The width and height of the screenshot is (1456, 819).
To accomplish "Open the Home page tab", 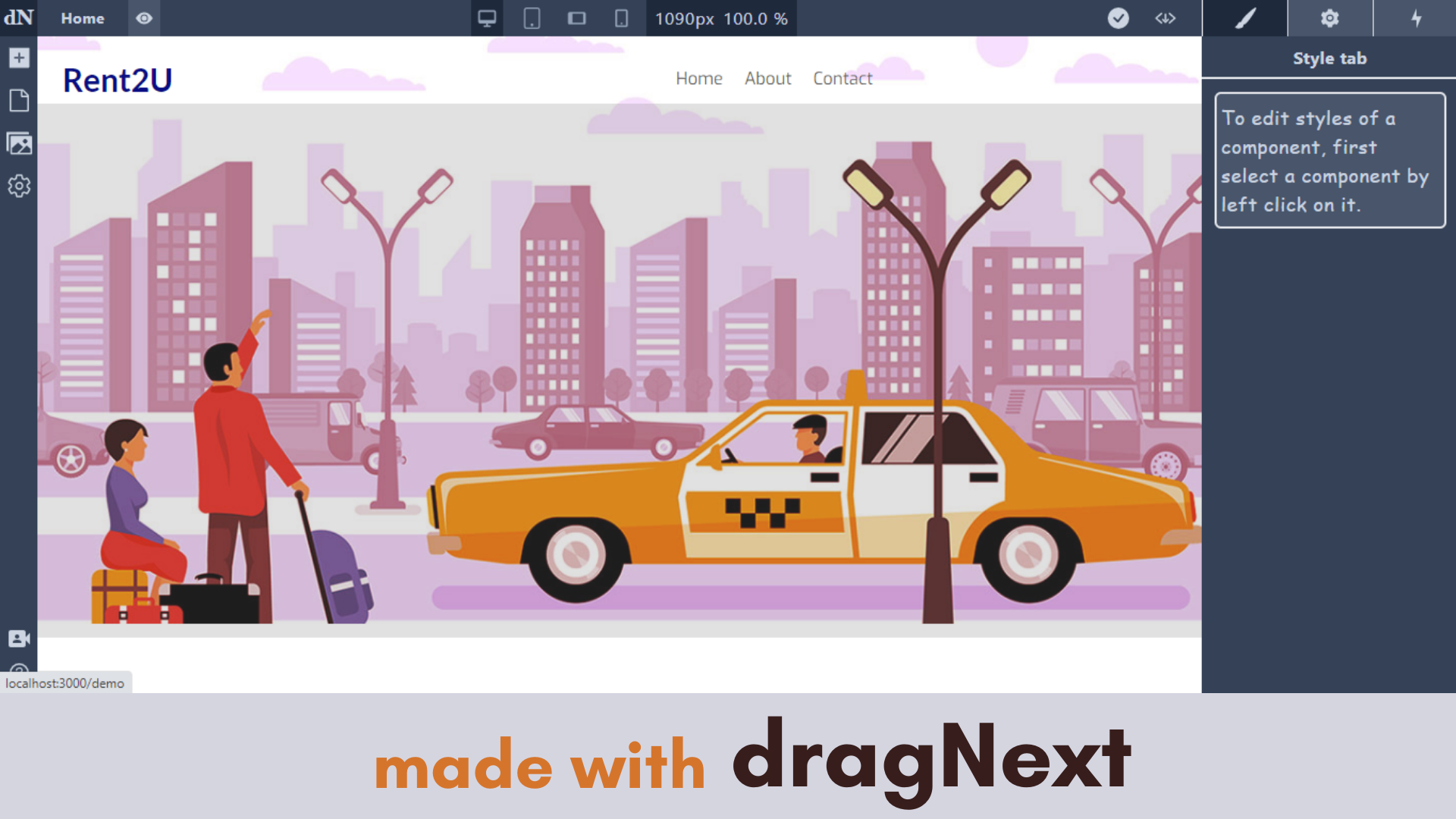I will [82, 18].
